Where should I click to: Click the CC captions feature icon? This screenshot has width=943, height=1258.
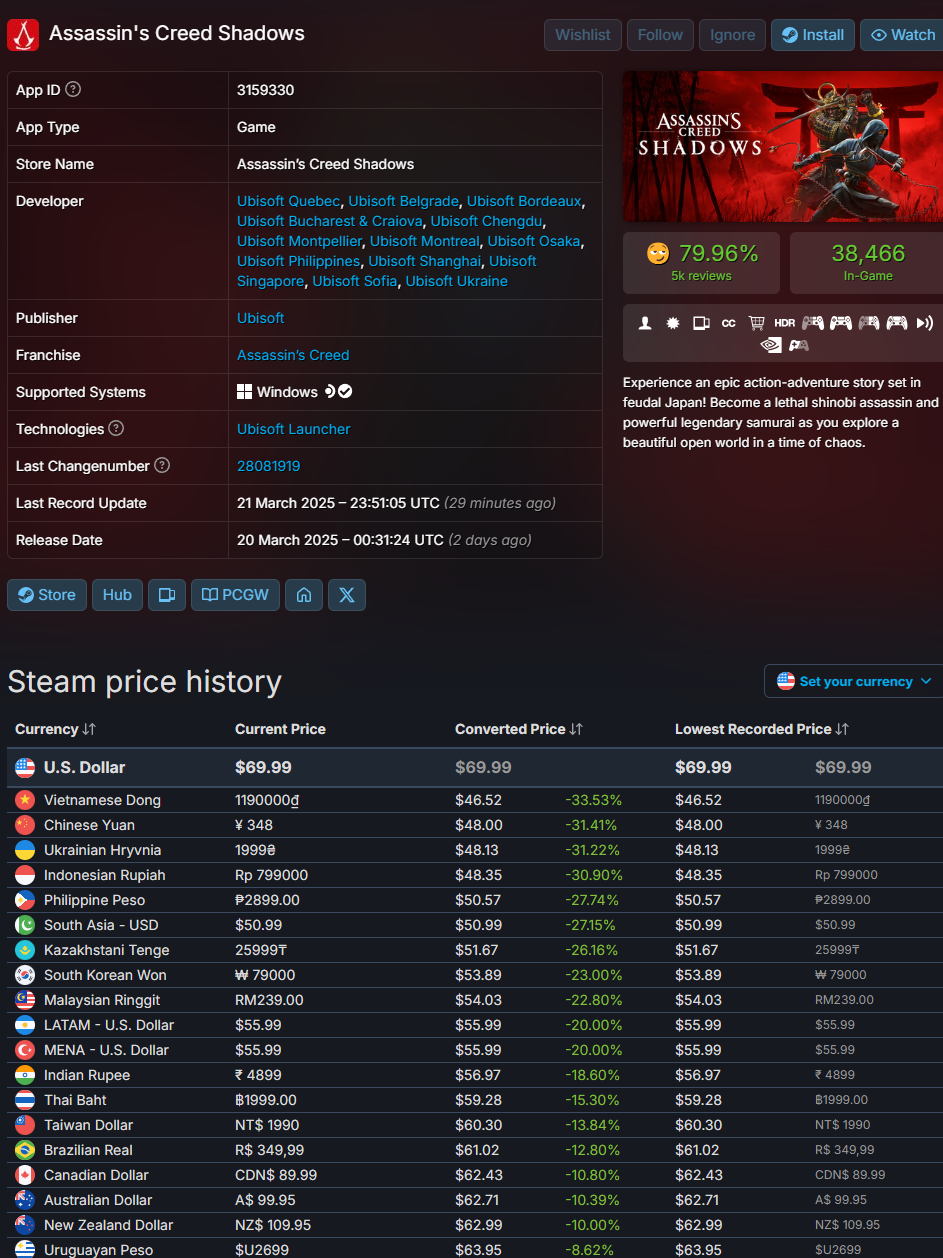[x=729, y=323]
